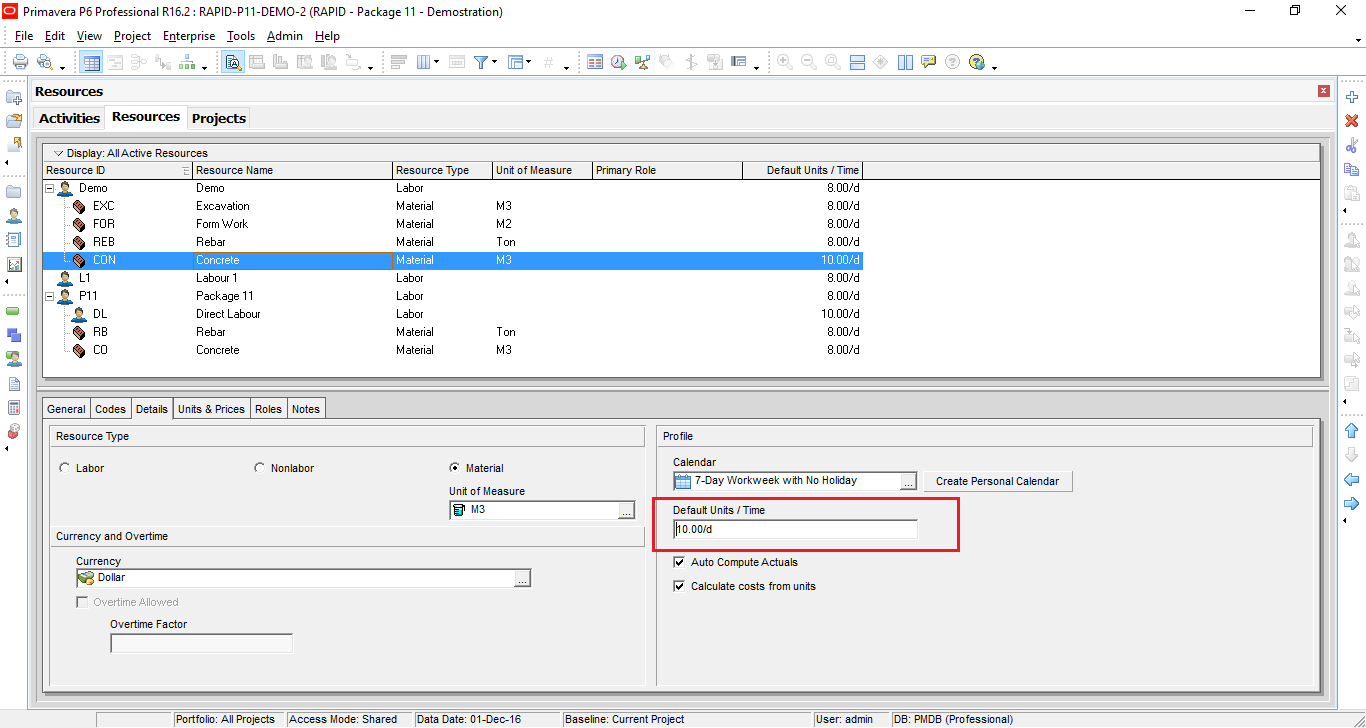The width and height of the screenshot is (1366, 728).
Task: Enable the Labor resource type radio button
Action: click(x=64, y=467)
